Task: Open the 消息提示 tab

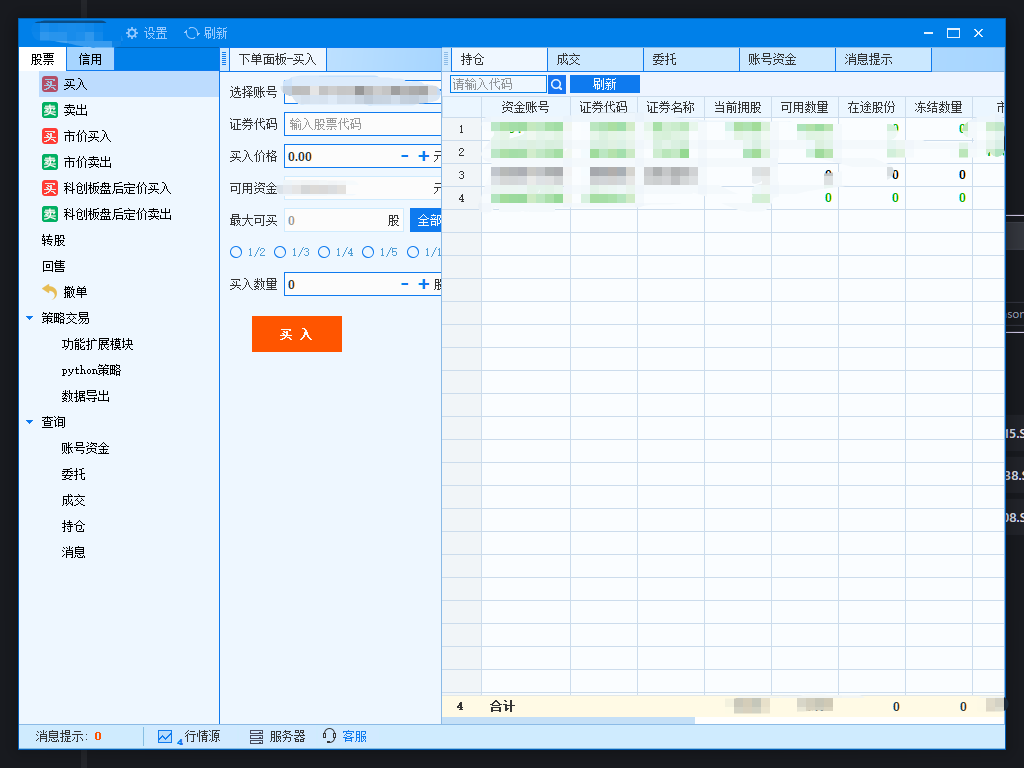Action: pos(884,59)
